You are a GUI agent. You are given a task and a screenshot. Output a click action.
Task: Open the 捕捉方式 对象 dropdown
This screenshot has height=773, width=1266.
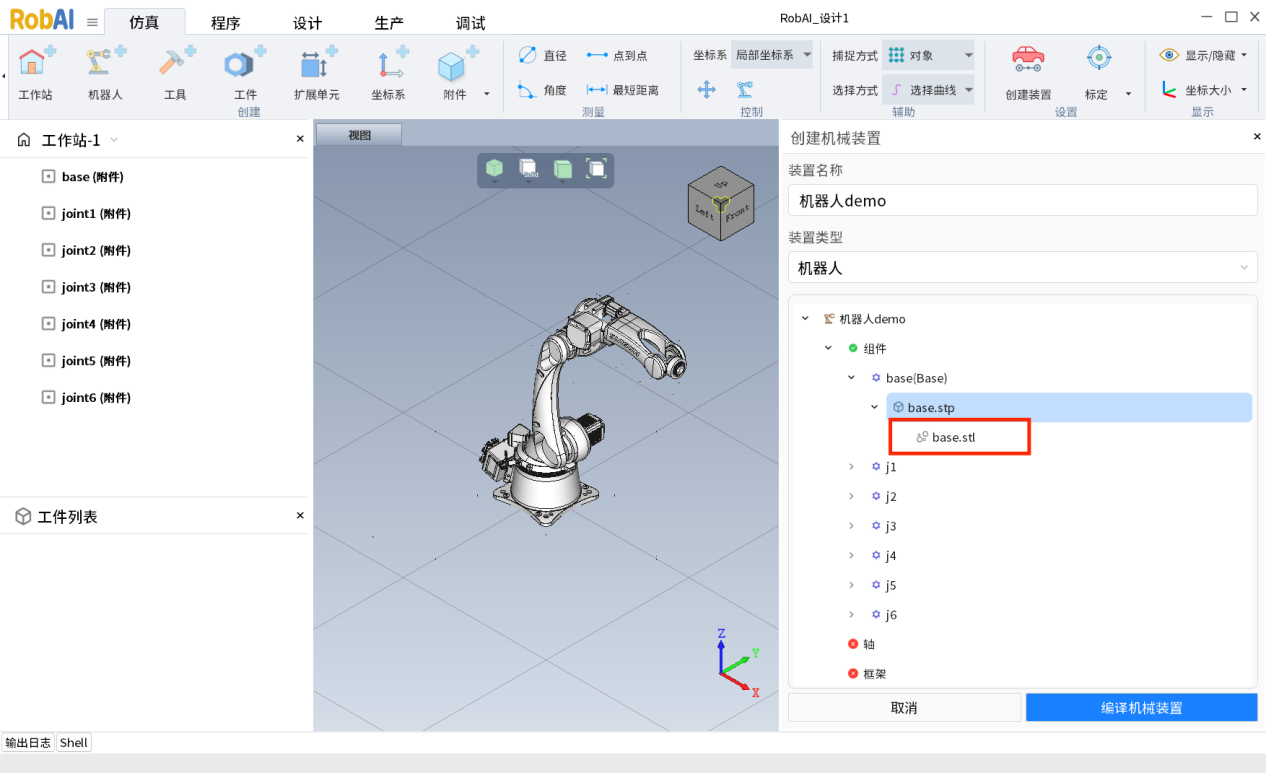(928, 55)
